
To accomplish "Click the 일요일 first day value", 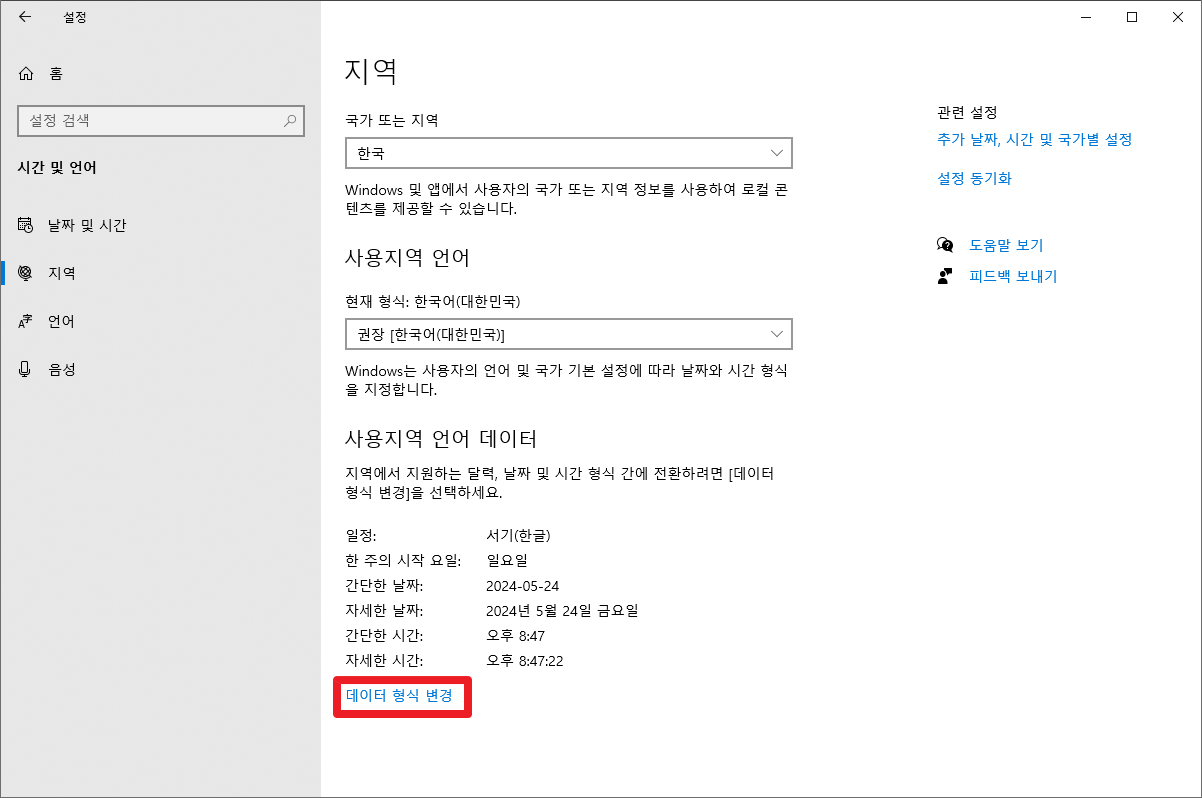I will point(507,560).
